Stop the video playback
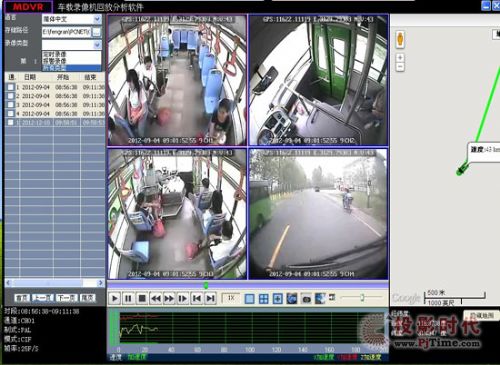 pos(142,298)
